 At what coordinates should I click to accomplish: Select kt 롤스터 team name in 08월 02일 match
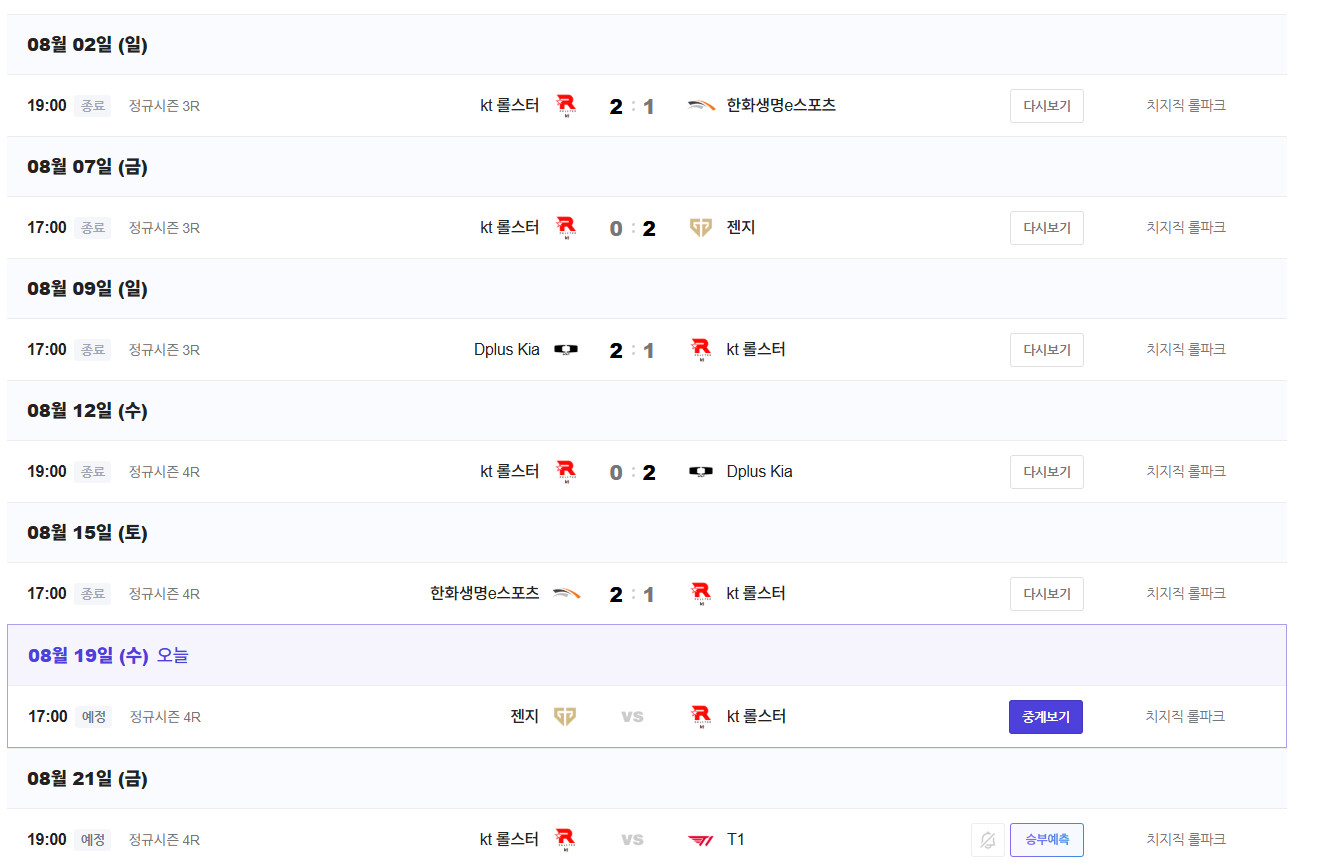(x=510, y=105)
